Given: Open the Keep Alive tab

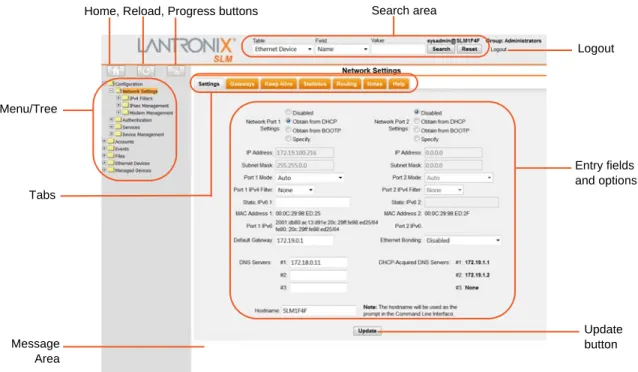Looking at the screenshot, I should pyautogui.click(x=279, y=84).
